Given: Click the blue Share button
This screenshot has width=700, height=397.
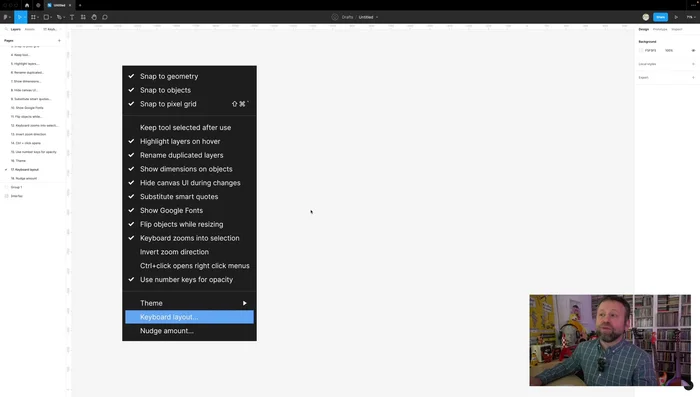Looking at the screenshot, I should click(660, 17).
